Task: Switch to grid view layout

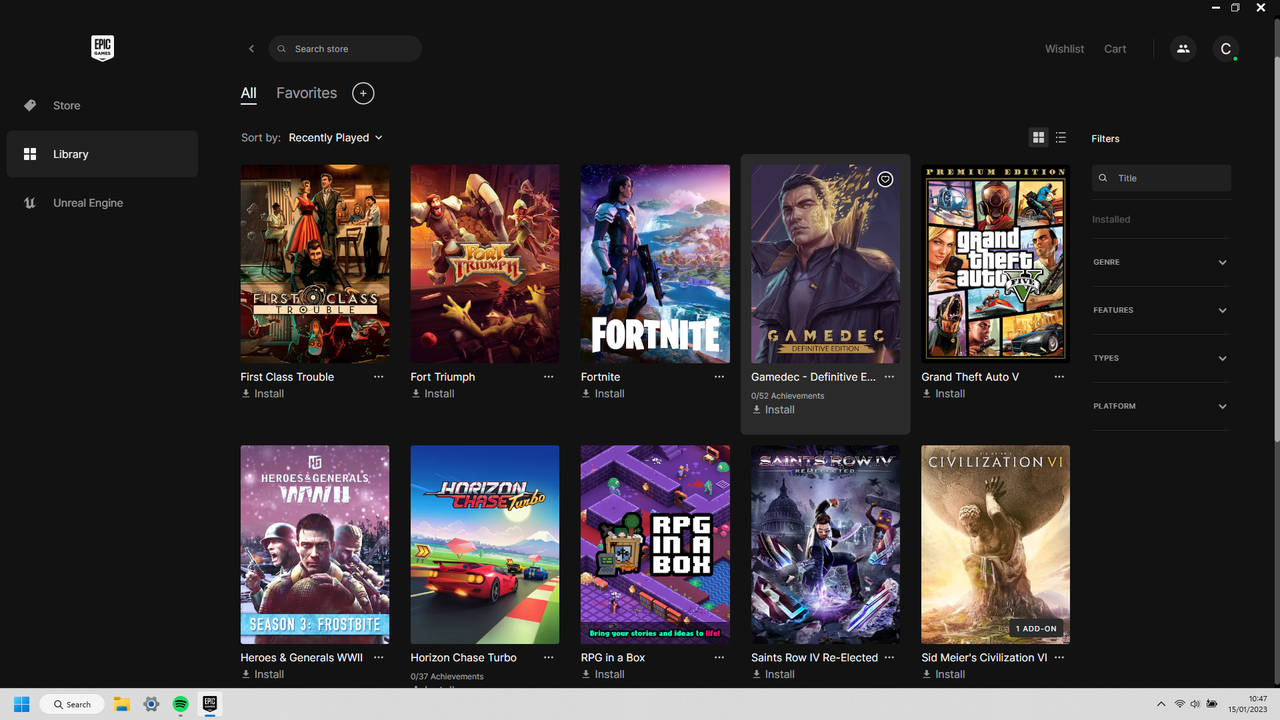Action: (1039, 138)
